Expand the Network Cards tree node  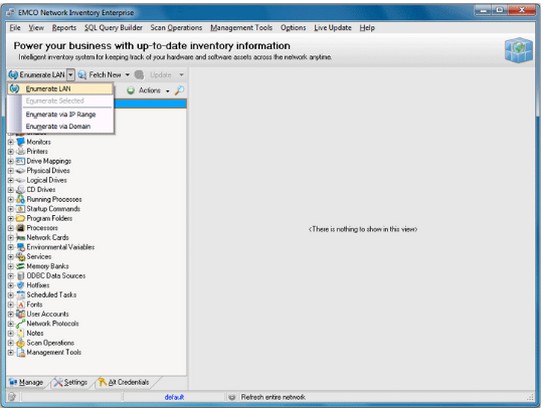11,238
